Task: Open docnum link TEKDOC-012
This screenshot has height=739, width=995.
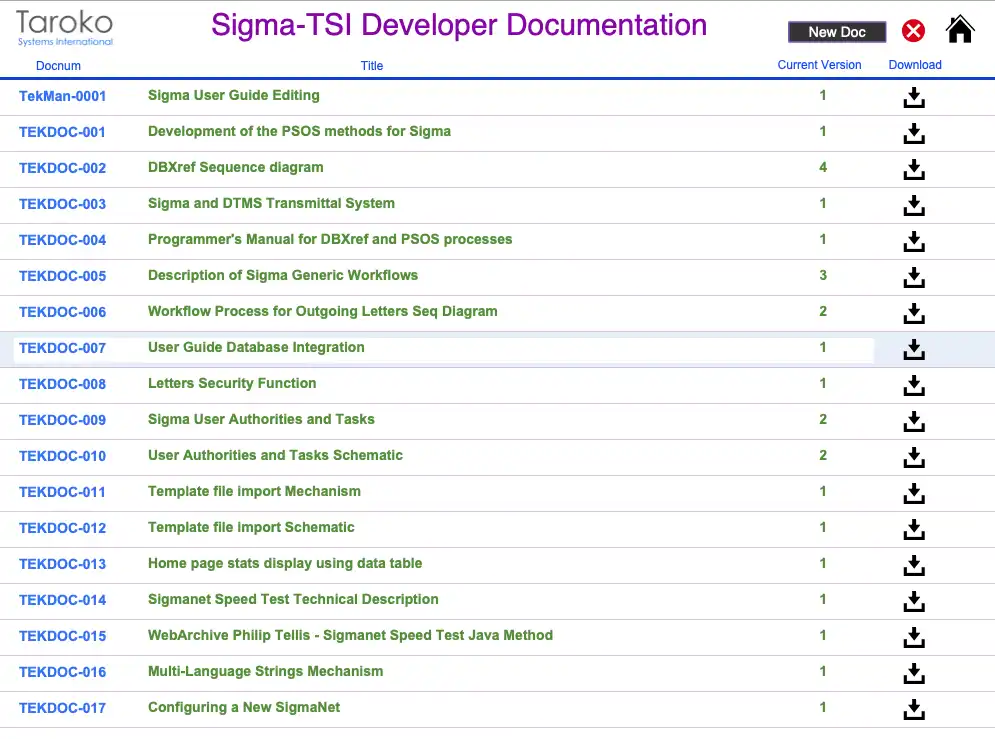Action: [62, 528]
